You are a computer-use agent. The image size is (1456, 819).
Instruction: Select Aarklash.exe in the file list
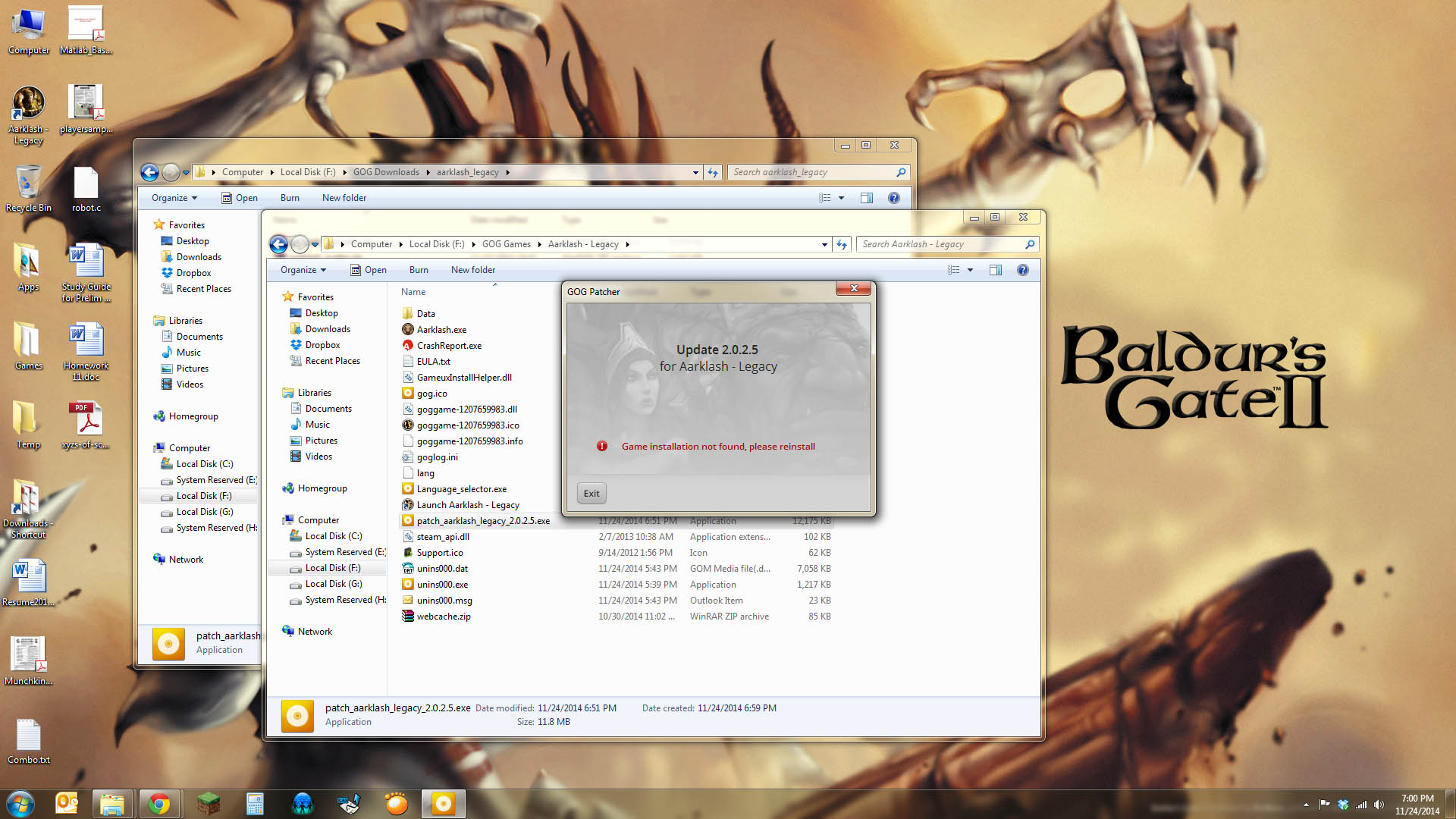coord(441,330)
